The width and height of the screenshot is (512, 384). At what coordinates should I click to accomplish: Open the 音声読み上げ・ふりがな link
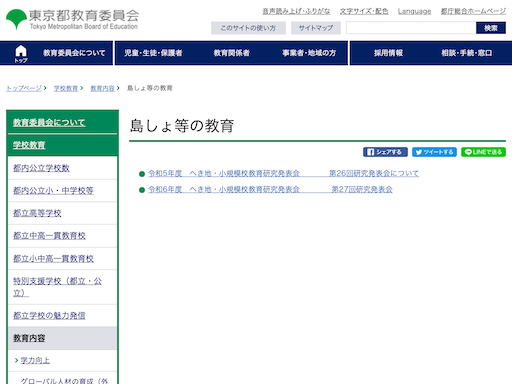pyautogui.click(x=296, y=11)
